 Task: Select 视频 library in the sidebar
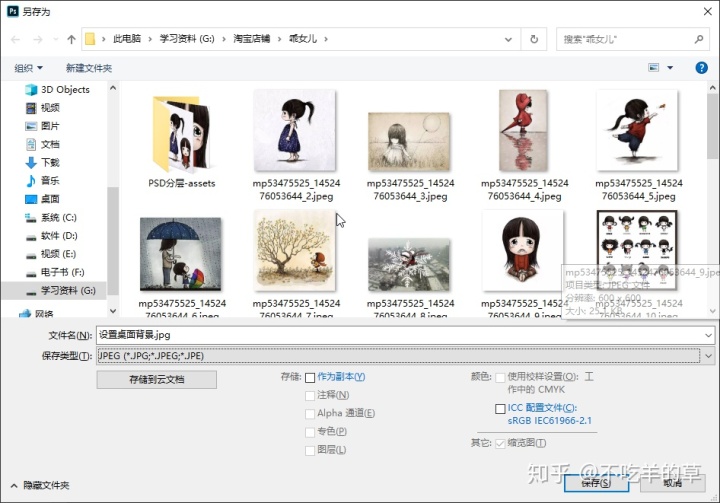point(42,107)
